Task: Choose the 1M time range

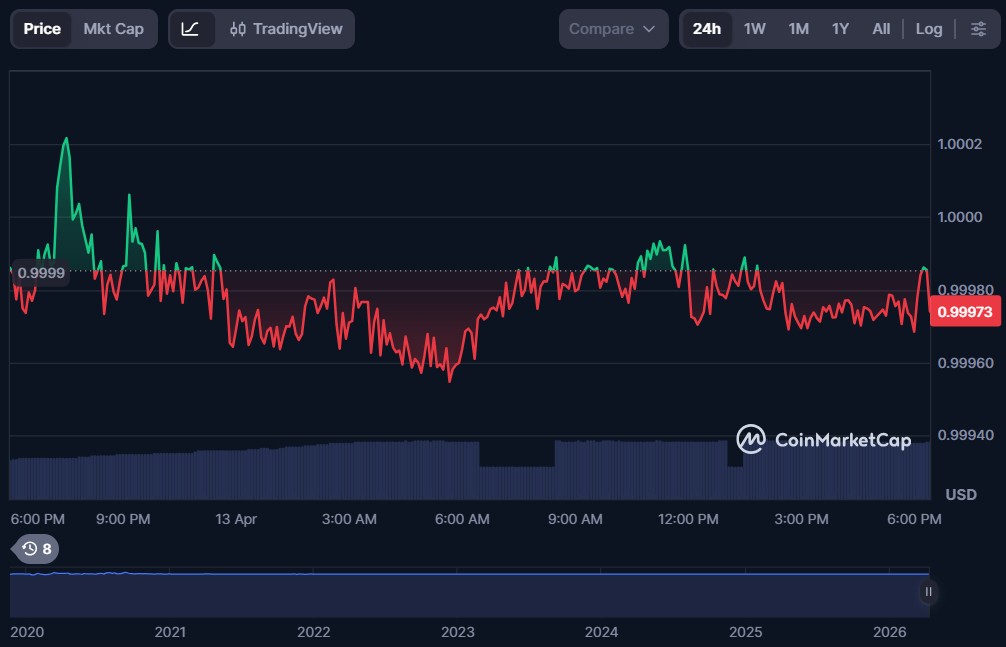Action: click(x=798, y=29)
